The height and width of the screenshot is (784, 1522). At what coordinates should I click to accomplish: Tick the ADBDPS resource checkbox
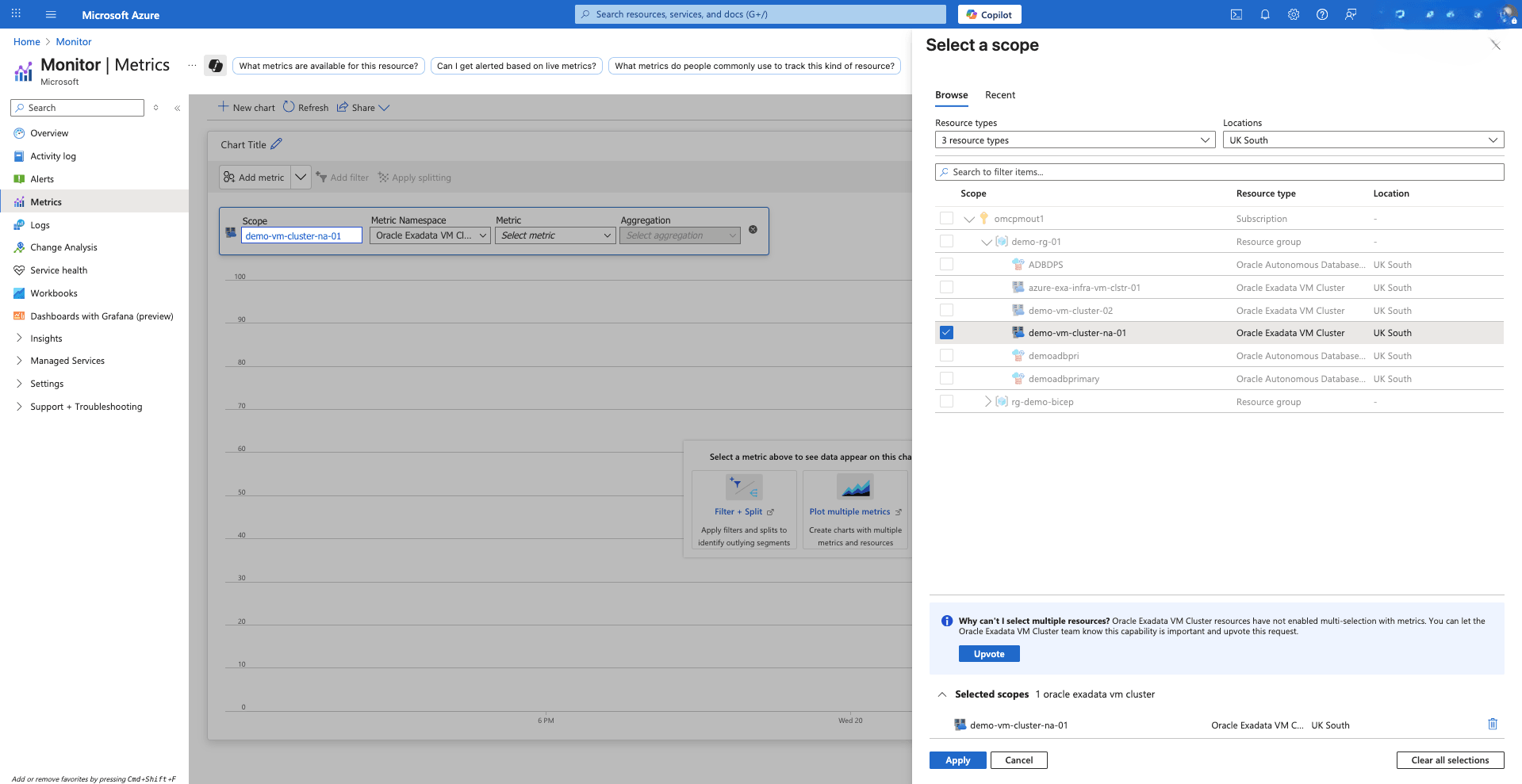click(x=946, y=264)
